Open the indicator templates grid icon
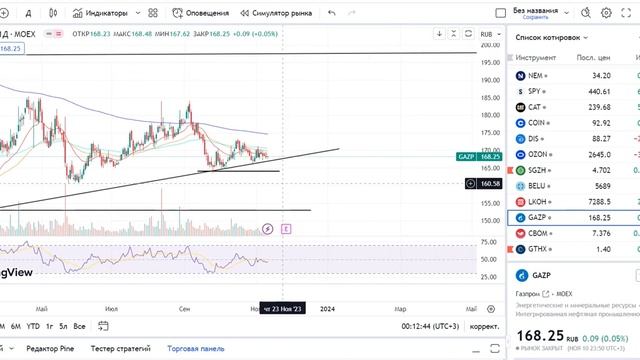The height and width of the screenshot is (360, 640). 153,13
